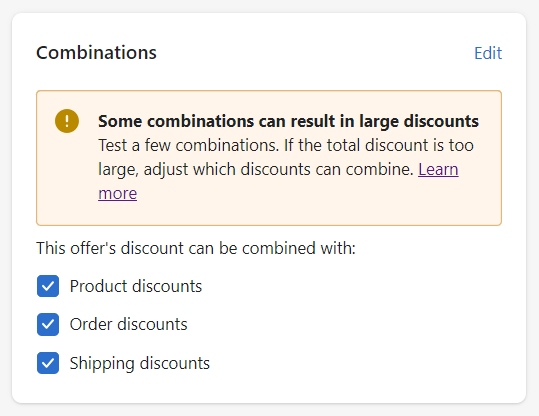Click the word 'more' in the wrapped link
This screenshot has width=539, height=416.
pyautogui.click(x=118, y=193)
